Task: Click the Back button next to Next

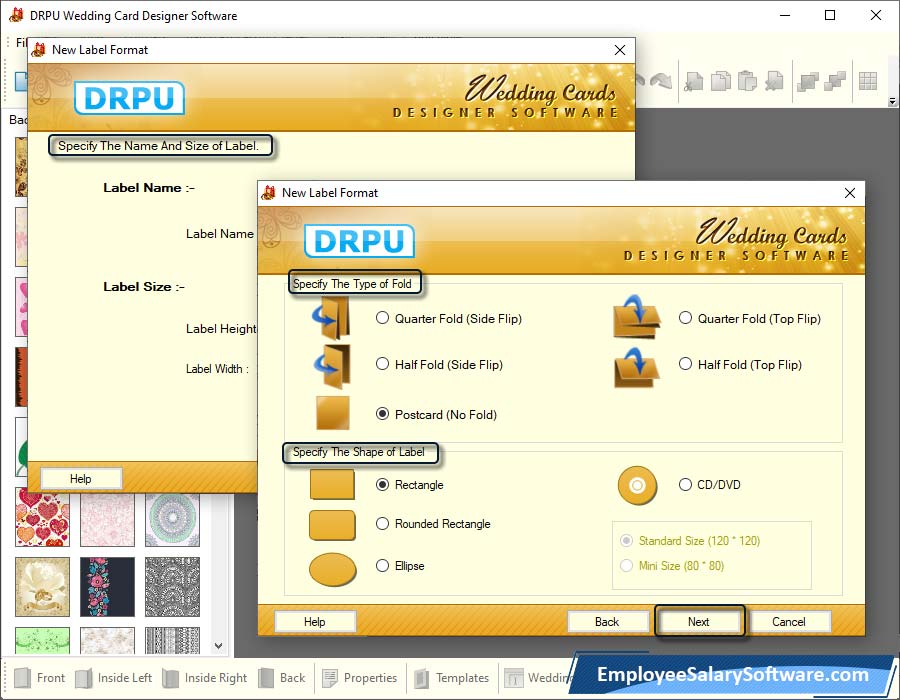Action: tap(607, 621)
